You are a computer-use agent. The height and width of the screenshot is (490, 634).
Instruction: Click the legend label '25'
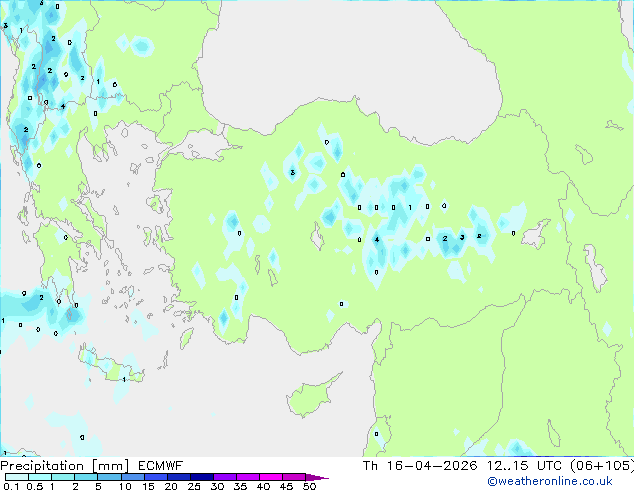[x=194, y=486]
